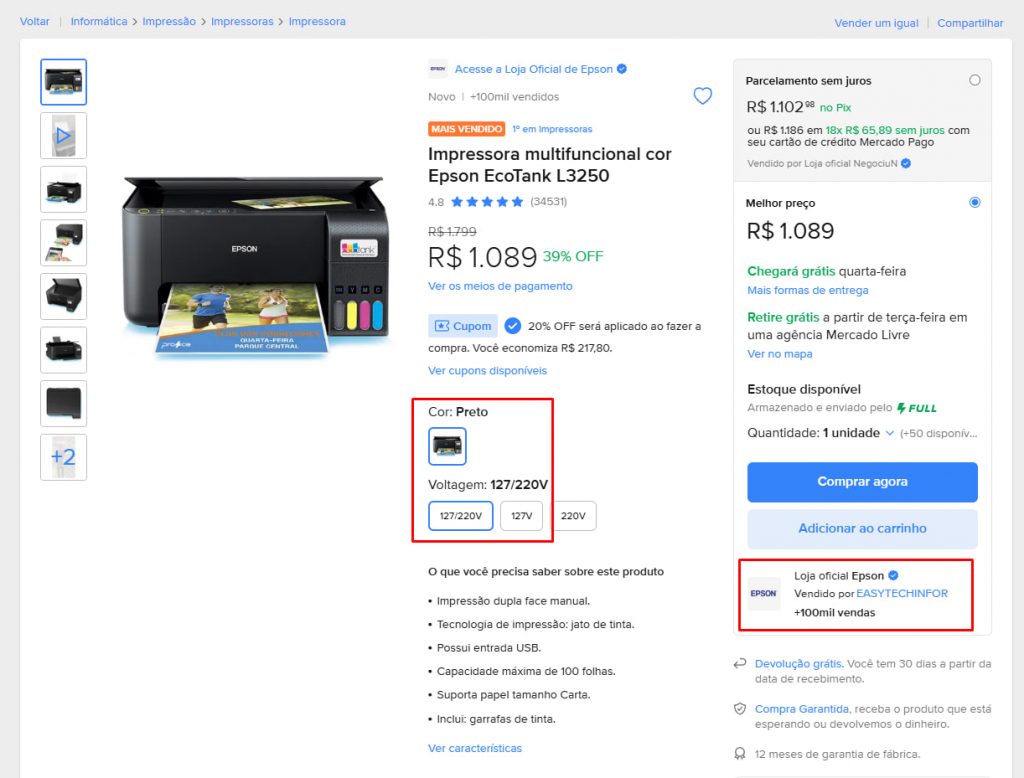1024x778 pixels.
Task: Select the Melhor preço radio option
Action: [x=975, y=202]
